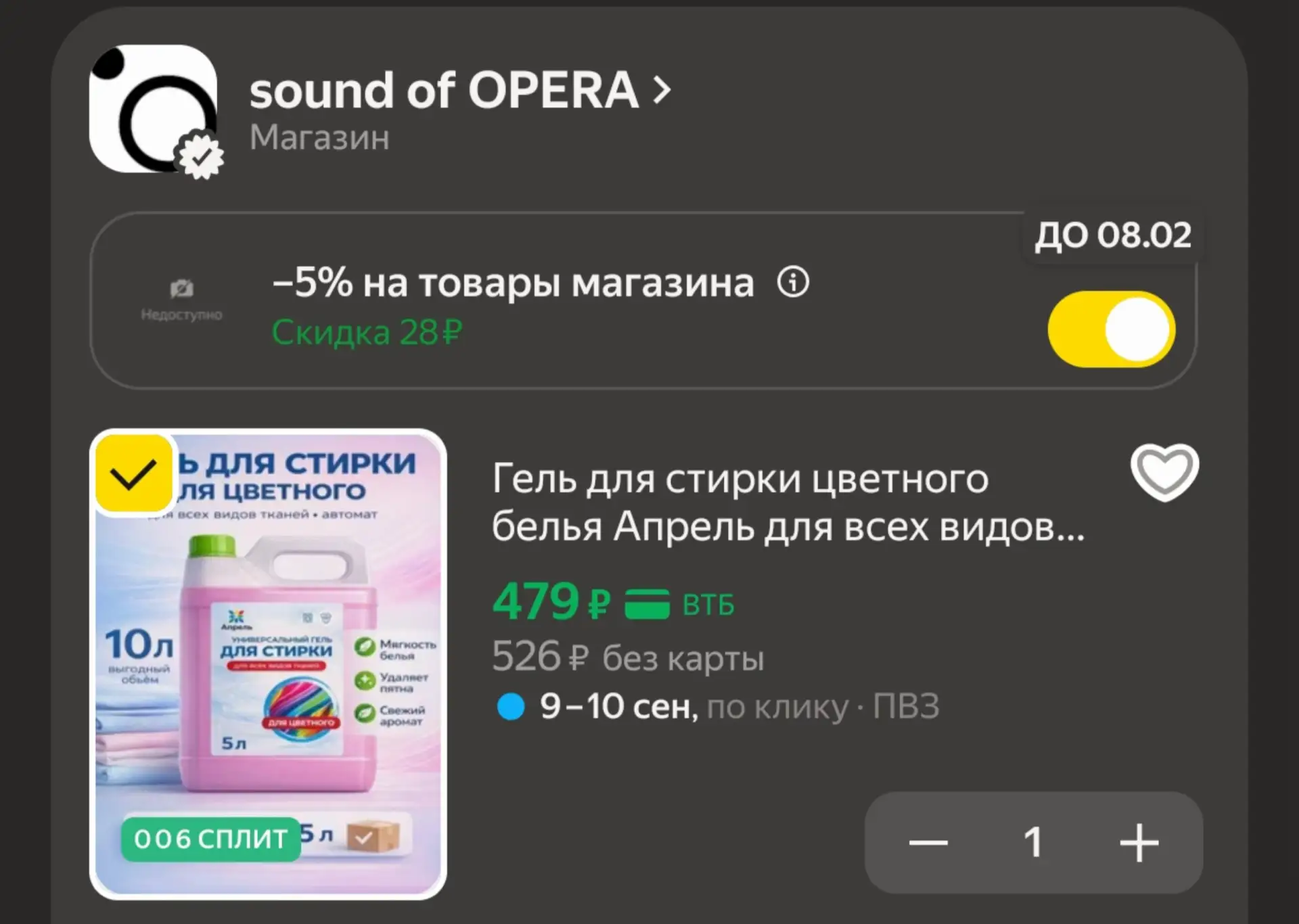Image resolution: width=1299 pixels, height=924 pixels.
Task: Uncheck the yellow product selection checkbox
Action: pos(133,473)
